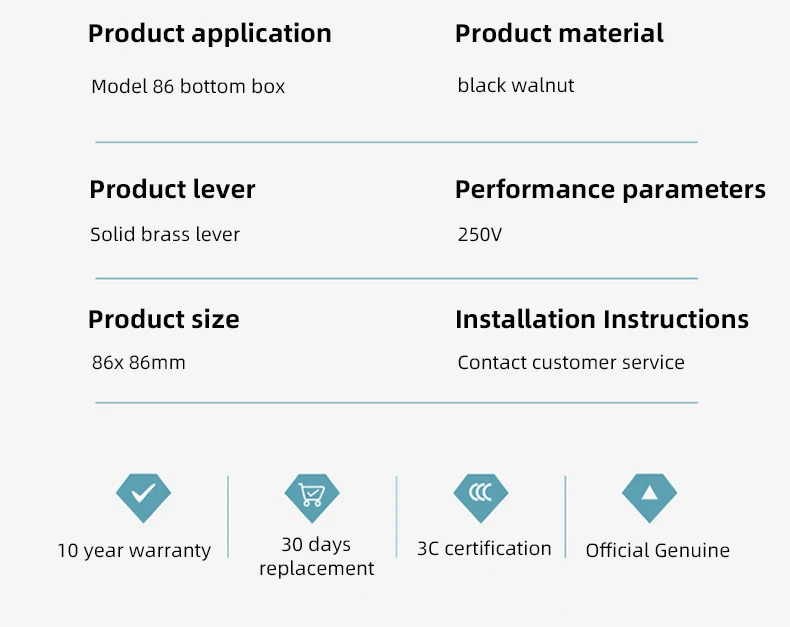Screen dimensions: 790x627
Task: Click the Product application heading
Action: tap(210, 34)
